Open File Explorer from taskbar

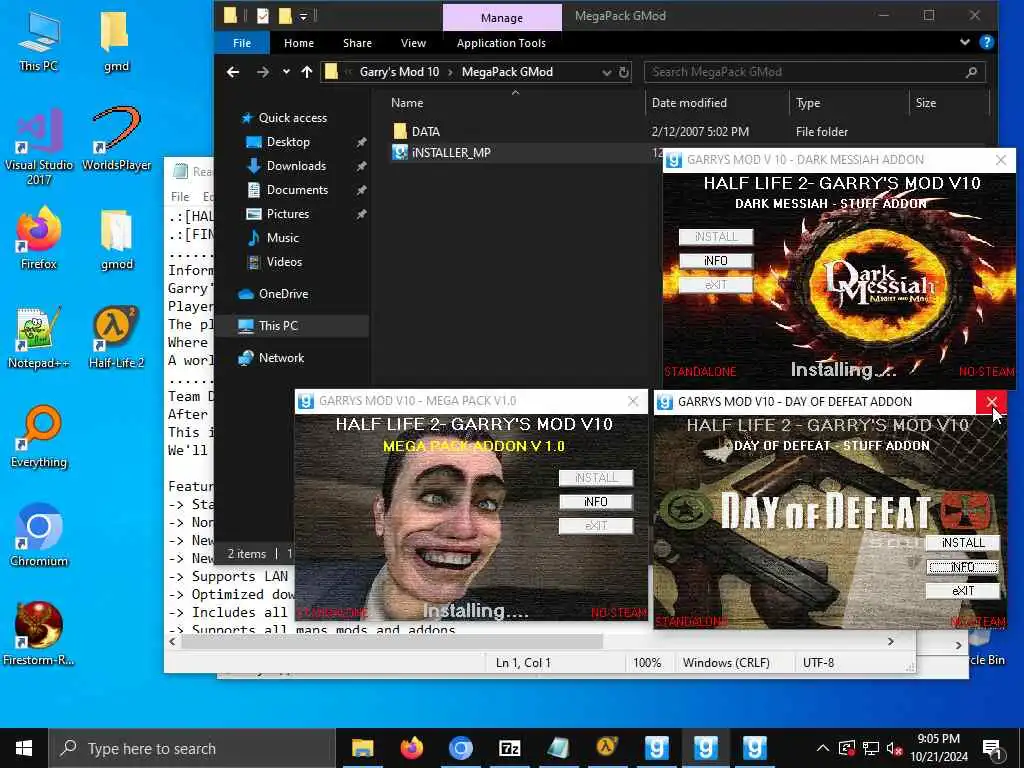click(x=362, y=748)
